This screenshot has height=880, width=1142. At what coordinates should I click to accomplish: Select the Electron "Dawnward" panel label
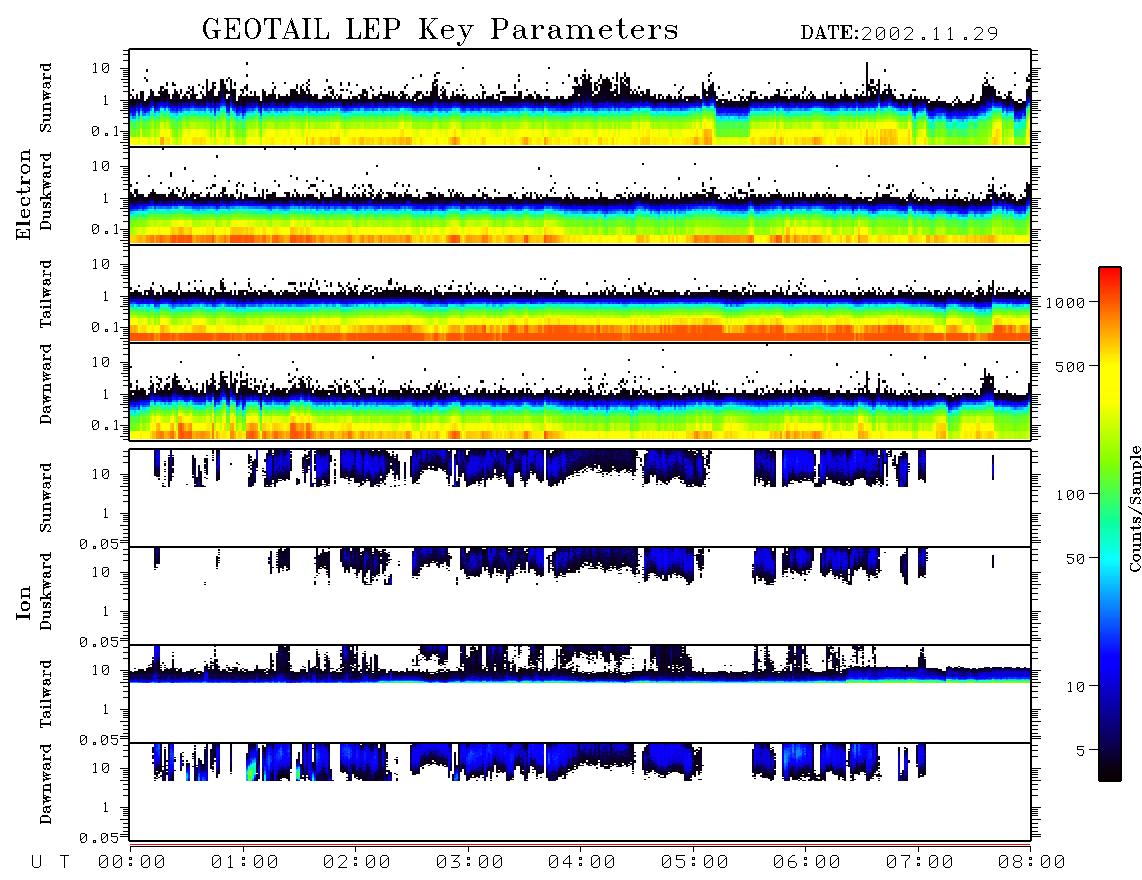(x=46, y=384)
